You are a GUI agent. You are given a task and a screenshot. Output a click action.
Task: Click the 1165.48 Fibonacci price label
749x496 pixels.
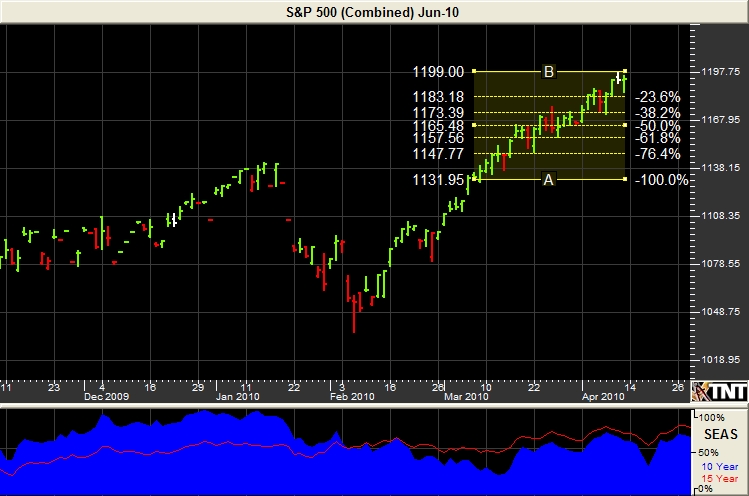pyautogui.click(x=438, y=125)
